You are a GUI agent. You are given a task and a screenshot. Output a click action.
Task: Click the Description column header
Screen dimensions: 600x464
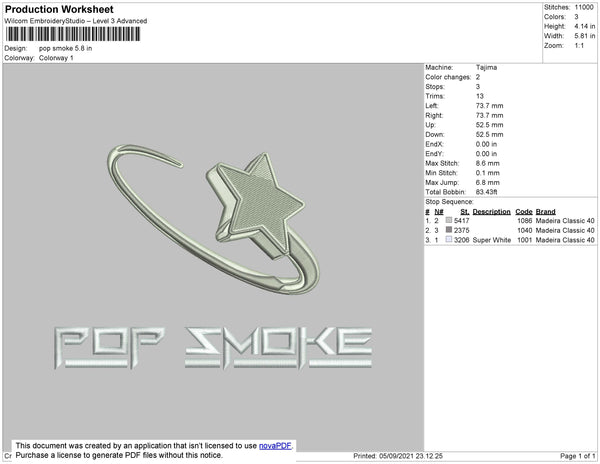pyautogui.click(x=491, y=212)
